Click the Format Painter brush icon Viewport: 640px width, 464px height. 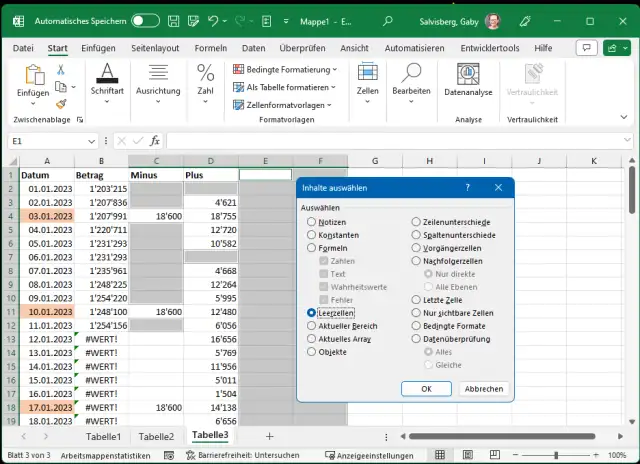point(60,102)
